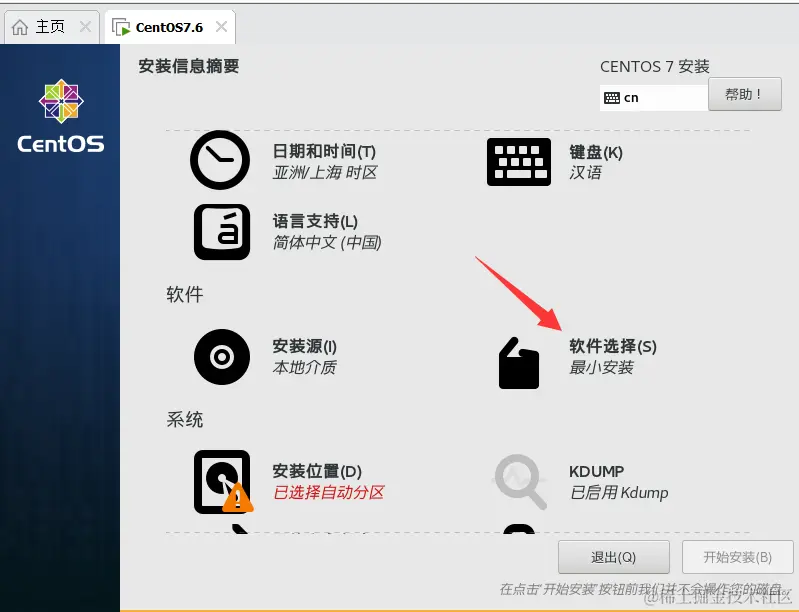Open KDUMP settings label
The height and width of the screenshot is (612, 799).
[596, 471]
